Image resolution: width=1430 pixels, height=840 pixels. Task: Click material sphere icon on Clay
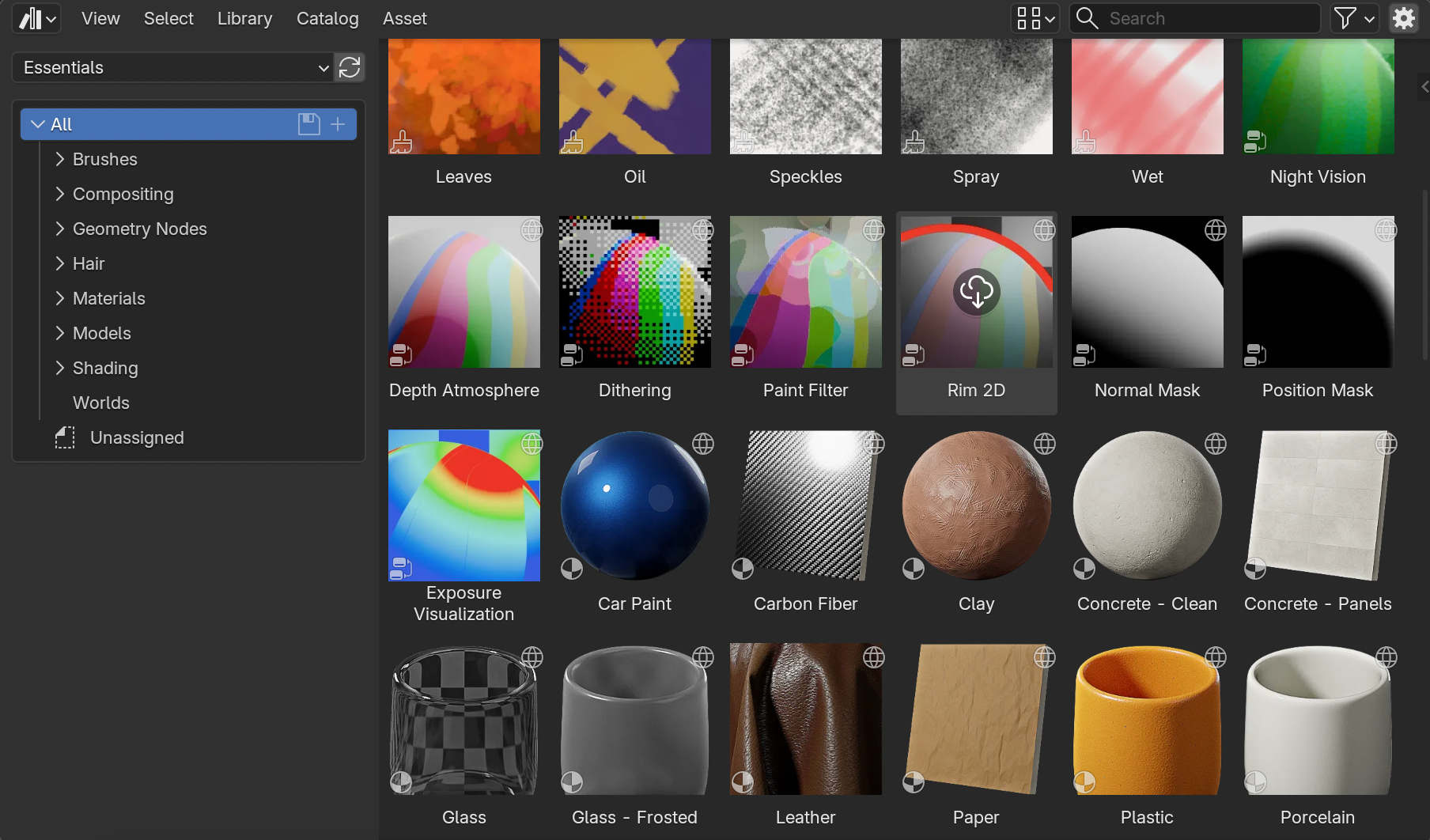click(x=914, y=569)
